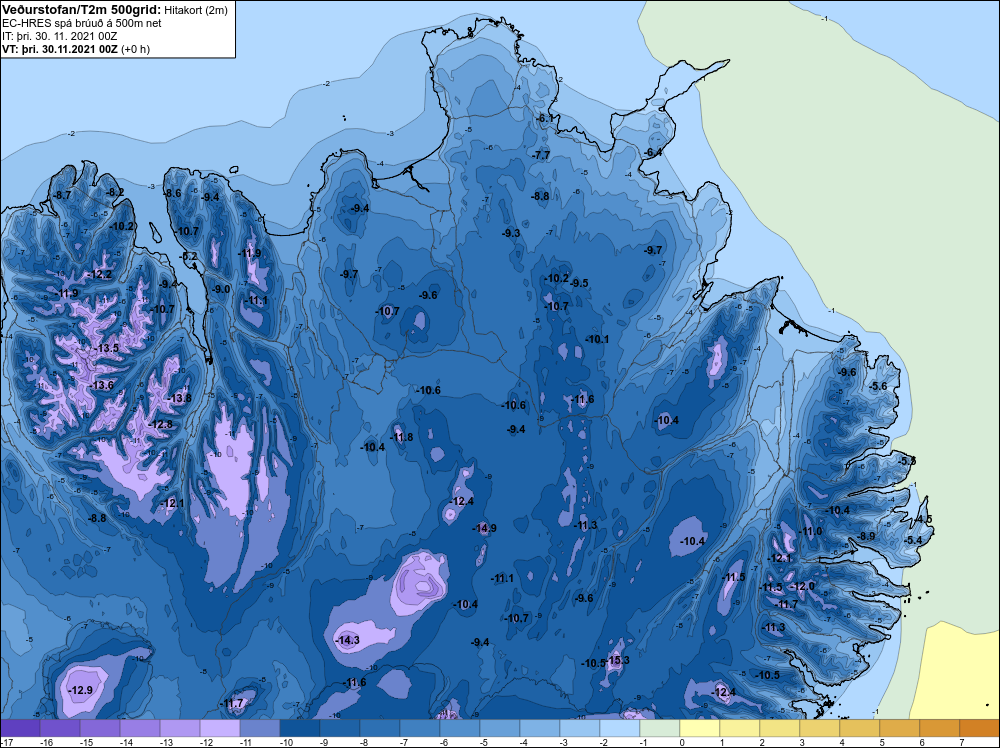
Task: Click the -6.1 temperature value
Action: click(546, 118)
